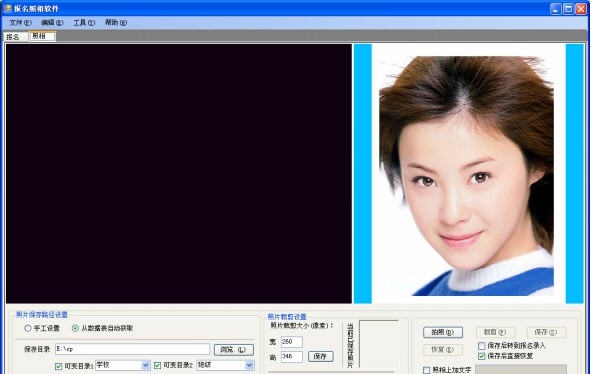Image resolution: width=591 pixels, height=374 pixels.
Task: Toggle the 可变目录1 checkbox
Action: (58, 366)
